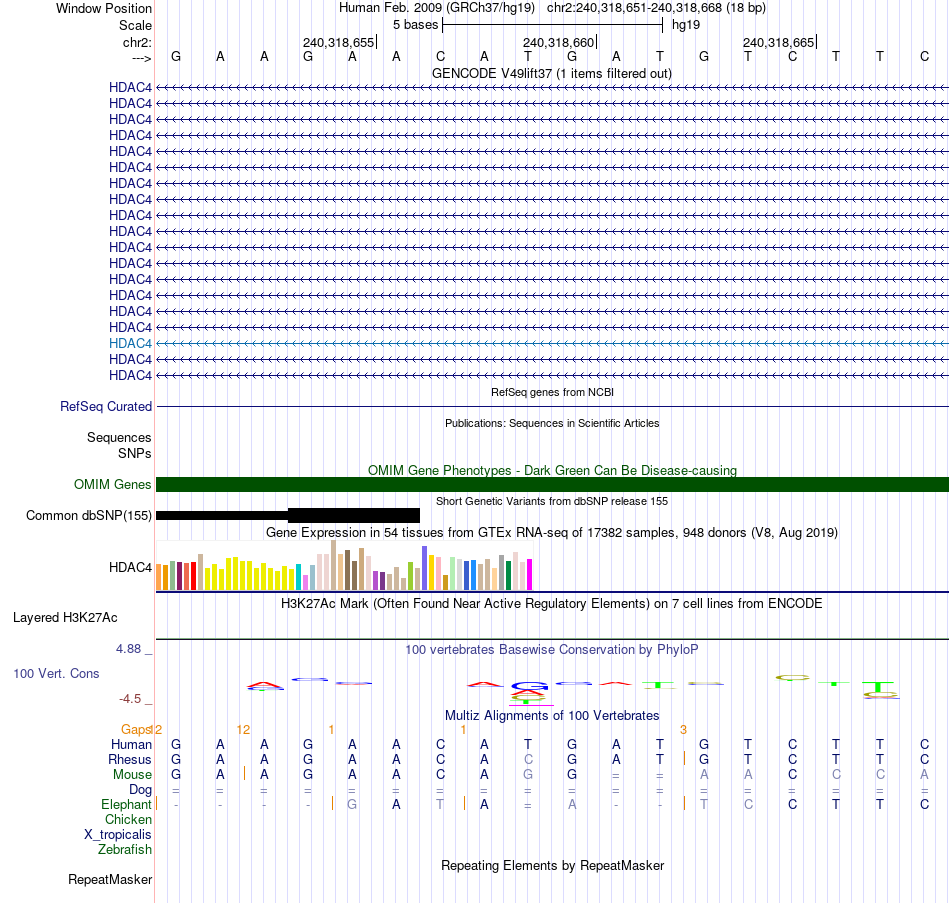Click the Zebrafish alignment row label
Screen dimensions: 950x903
click(125, 849)
